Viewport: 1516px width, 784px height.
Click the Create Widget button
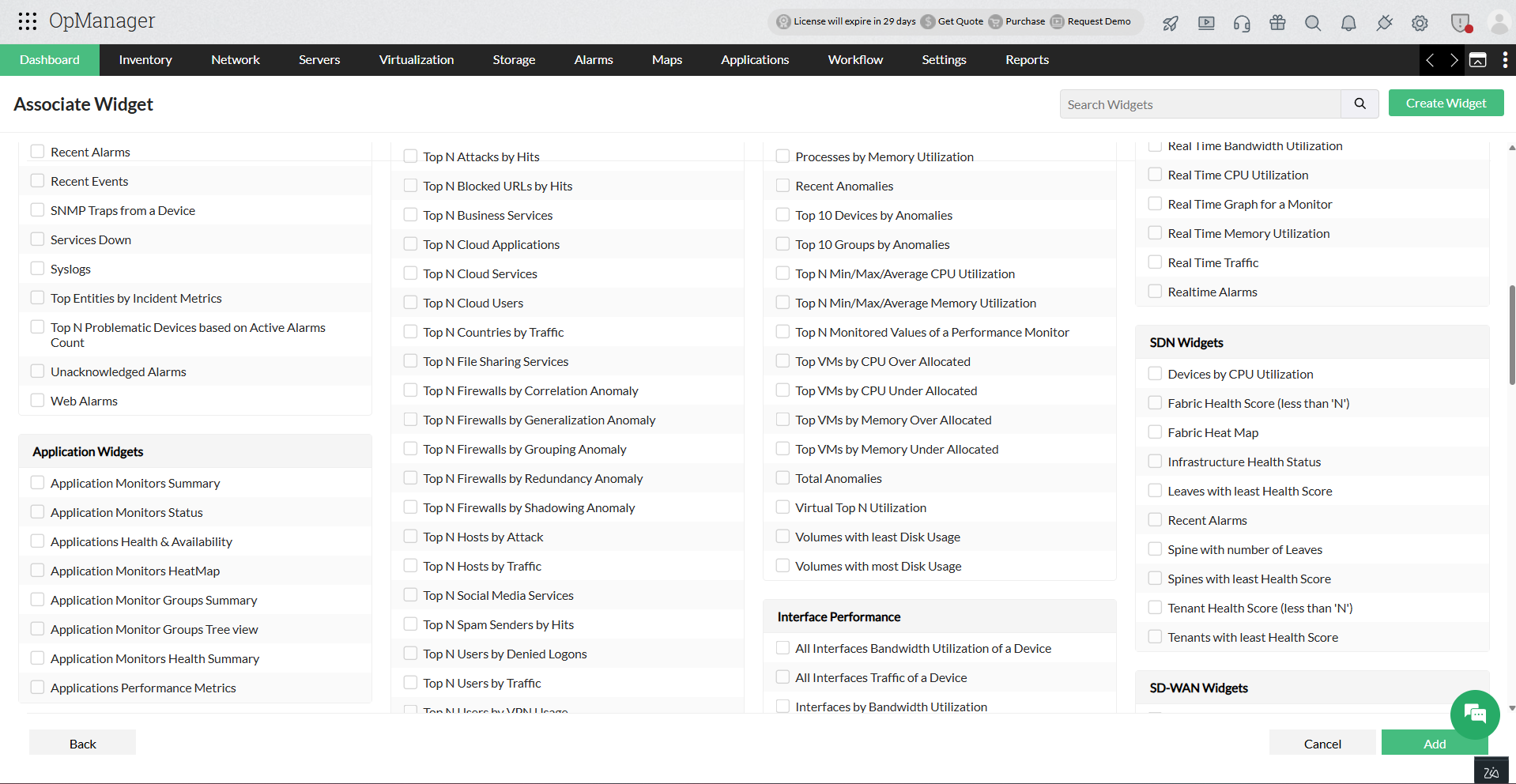coord(1445,103)
